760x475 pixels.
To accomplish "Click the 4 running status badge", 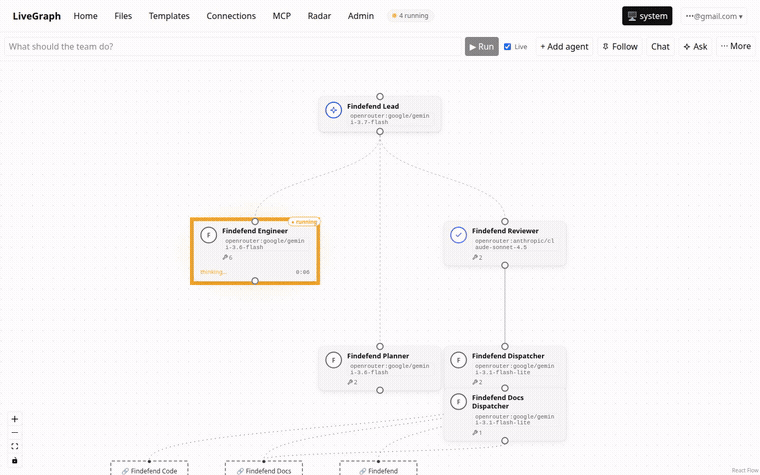I will (x=410, y=16).
